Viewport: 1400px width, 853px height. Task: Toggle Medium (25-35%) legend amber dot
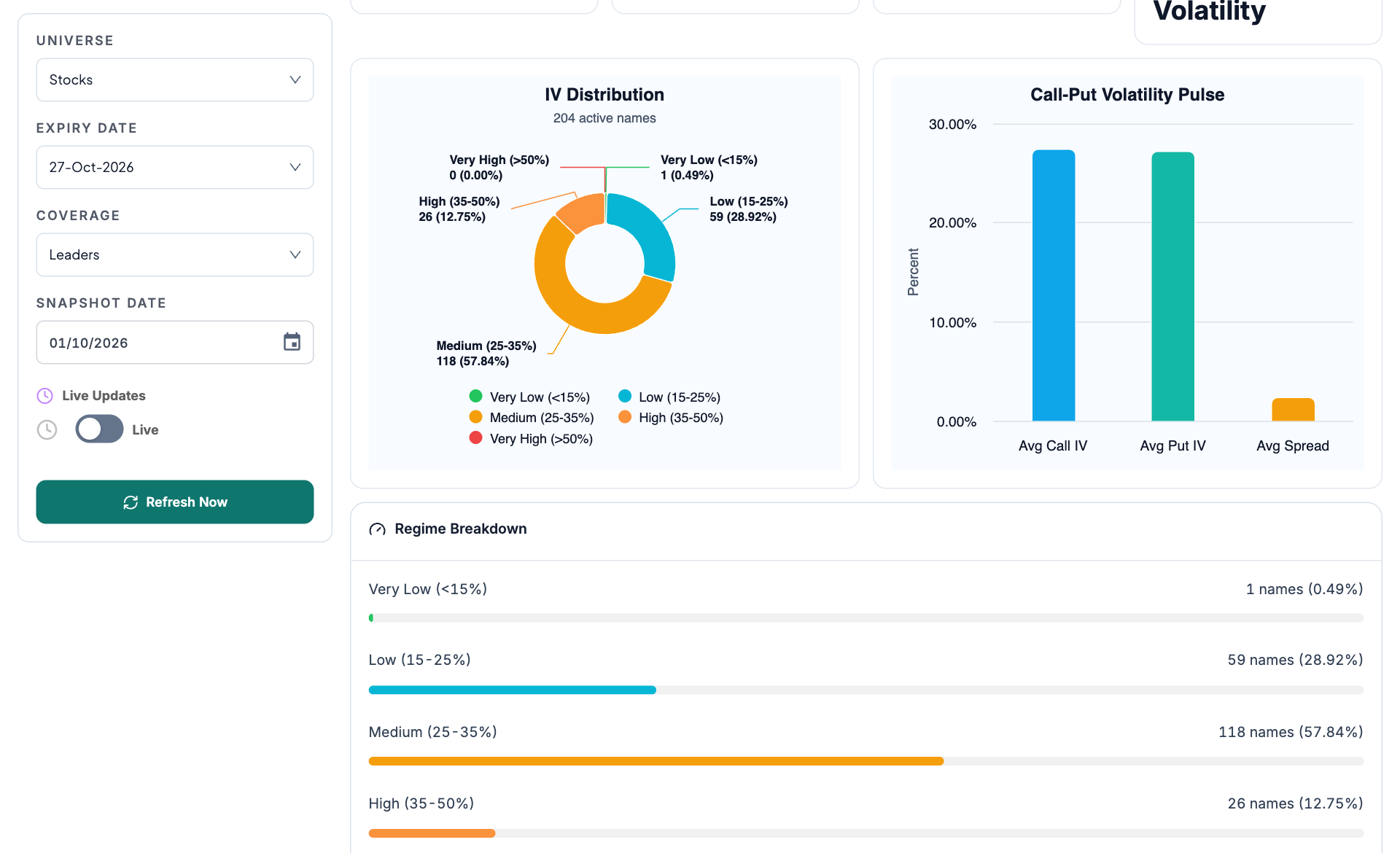[x=475, y=417]
